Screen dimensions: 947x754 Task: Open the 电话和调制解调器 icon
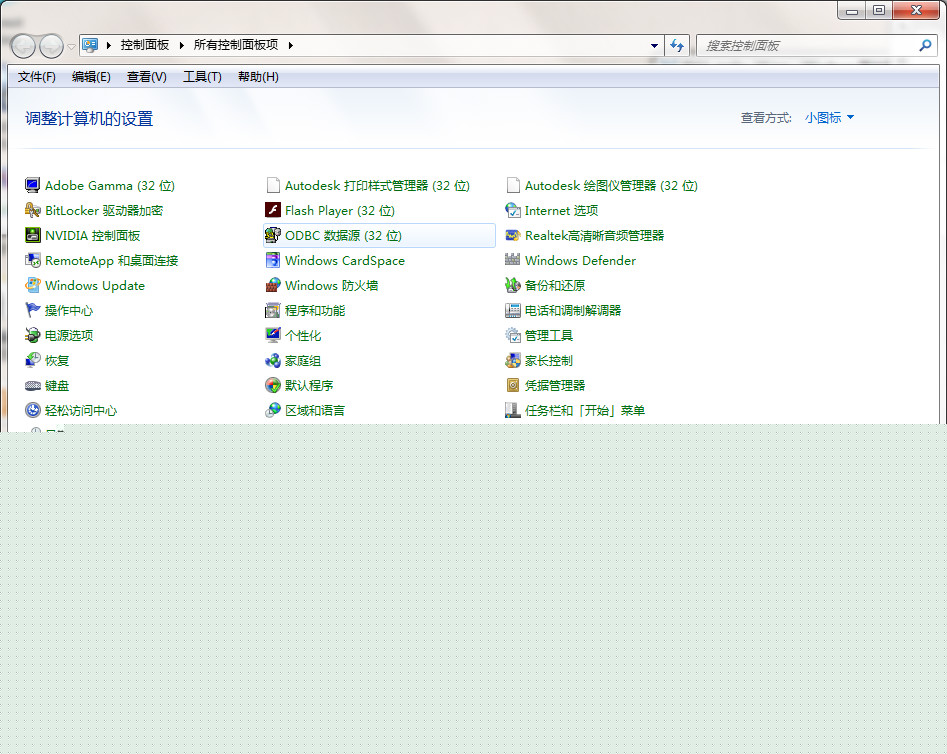[x=513, y=310]
